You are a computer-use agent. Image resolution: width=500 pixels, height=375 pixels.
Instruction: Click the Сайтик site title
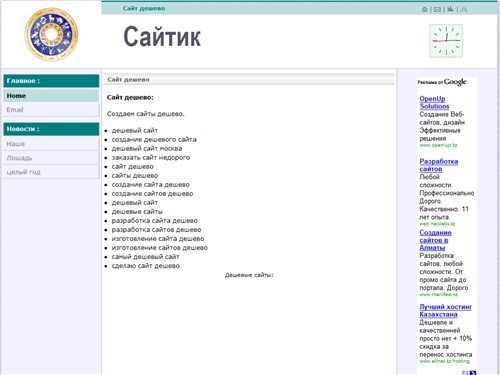point(162,37)
